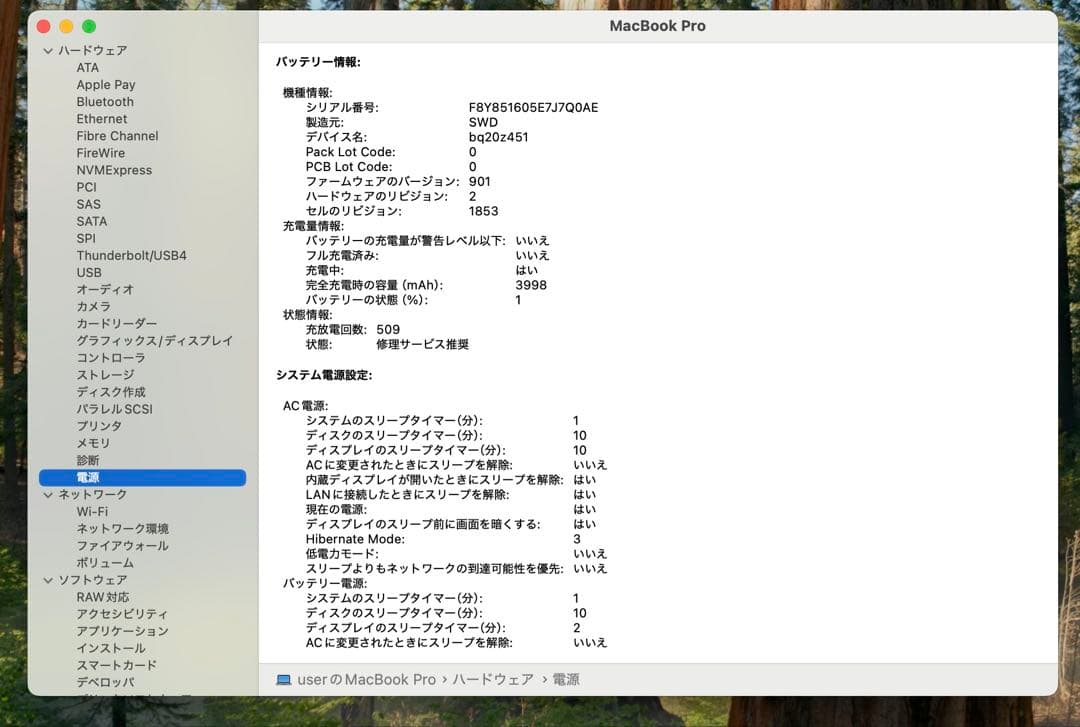Select メモリ in the sidebar

coord(93,443)
